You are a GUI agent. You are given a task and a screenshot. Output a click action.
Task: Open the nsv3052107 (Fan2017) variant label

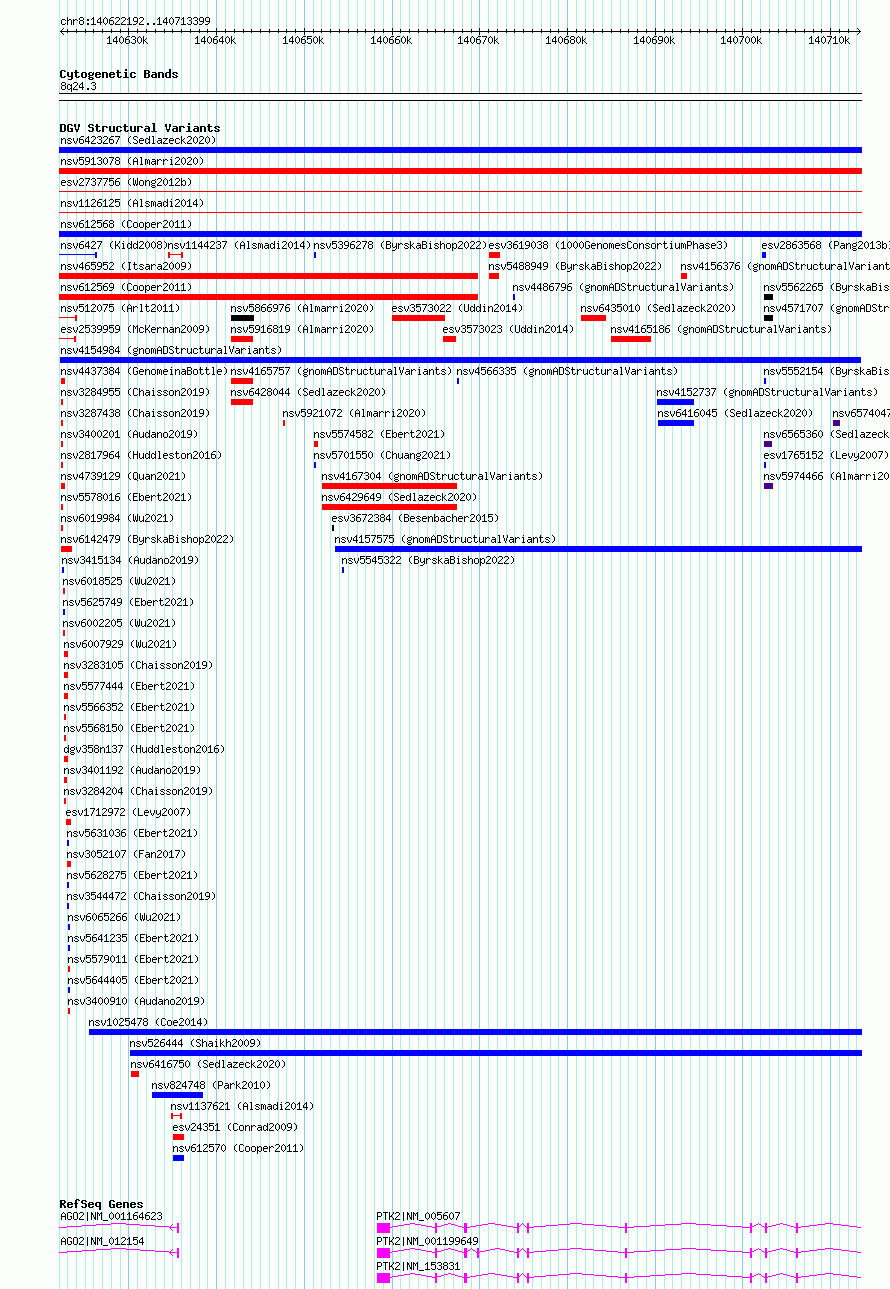[126, 854]
